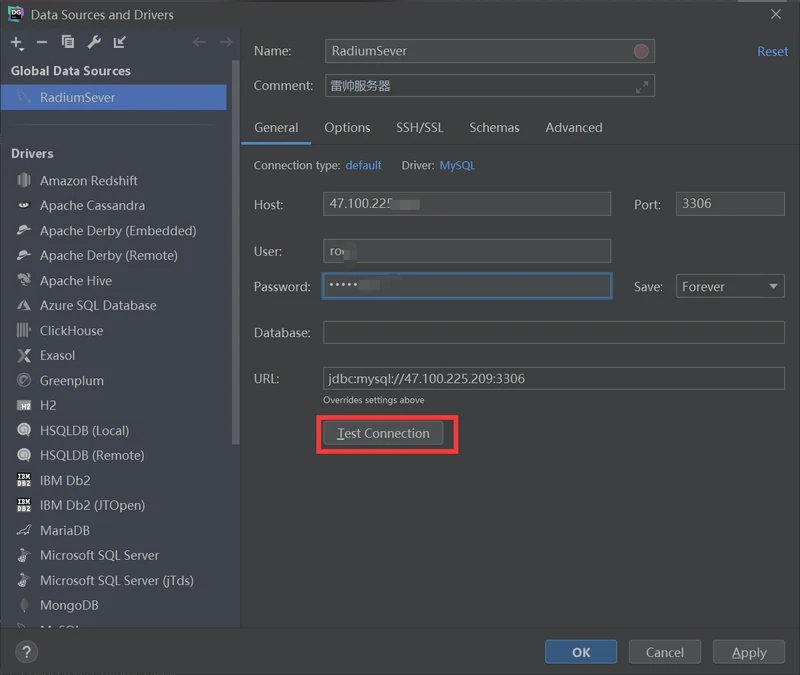Confirm with the OK button
Screen dimensions: 800x675
(x=581, y=652)
